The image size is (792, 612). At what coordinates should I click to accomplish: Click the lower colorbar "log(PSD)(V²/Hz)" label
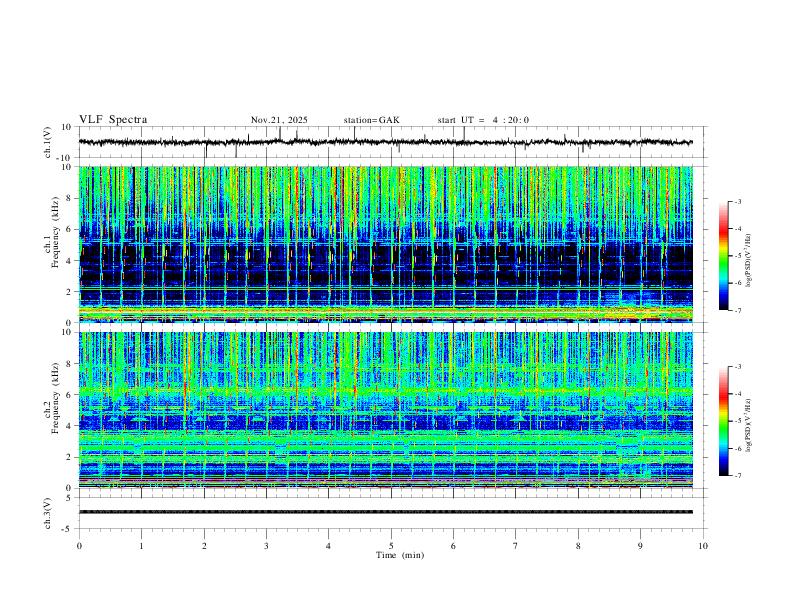pyautogui.click(x=749, y=426)
